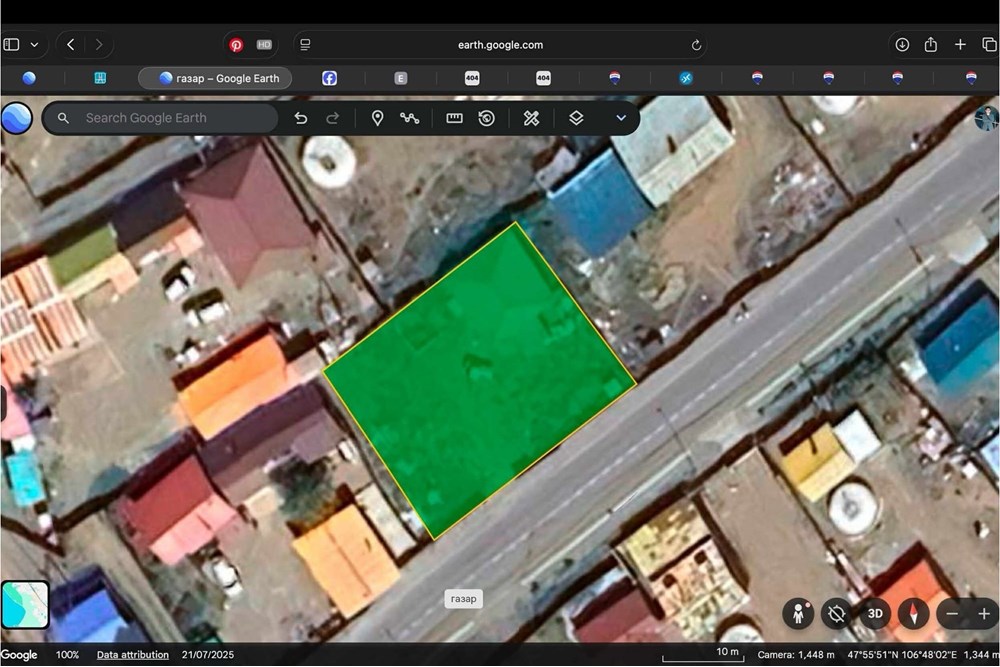Expand the toolbar chevron dropdown
The height and width of the screenshot is (667, 1000).
tap(621, 118)
